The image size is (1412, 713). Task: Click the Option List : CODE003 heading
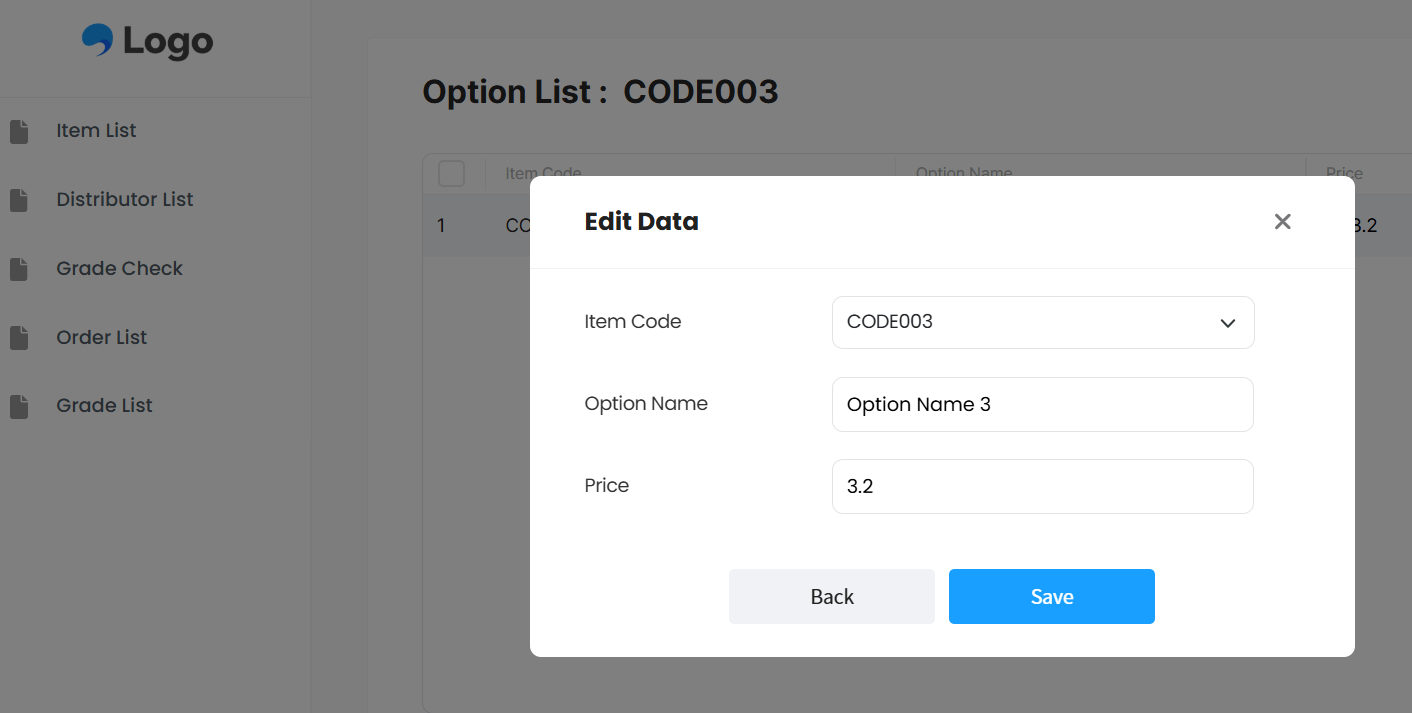click(x=600, y=92)
